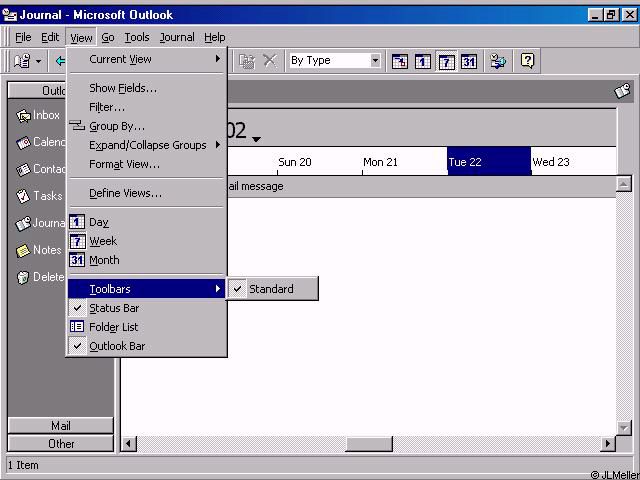Open Inbox from the Outlook Bar
The image size is (640, 480).
pos(38,116)
